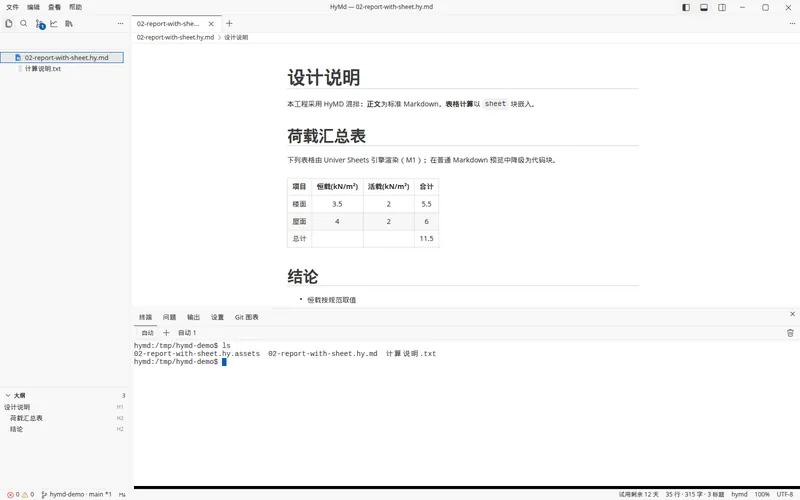Click the 结论 document heading
This screenshot has height=500, width=800.
(303, 277)
